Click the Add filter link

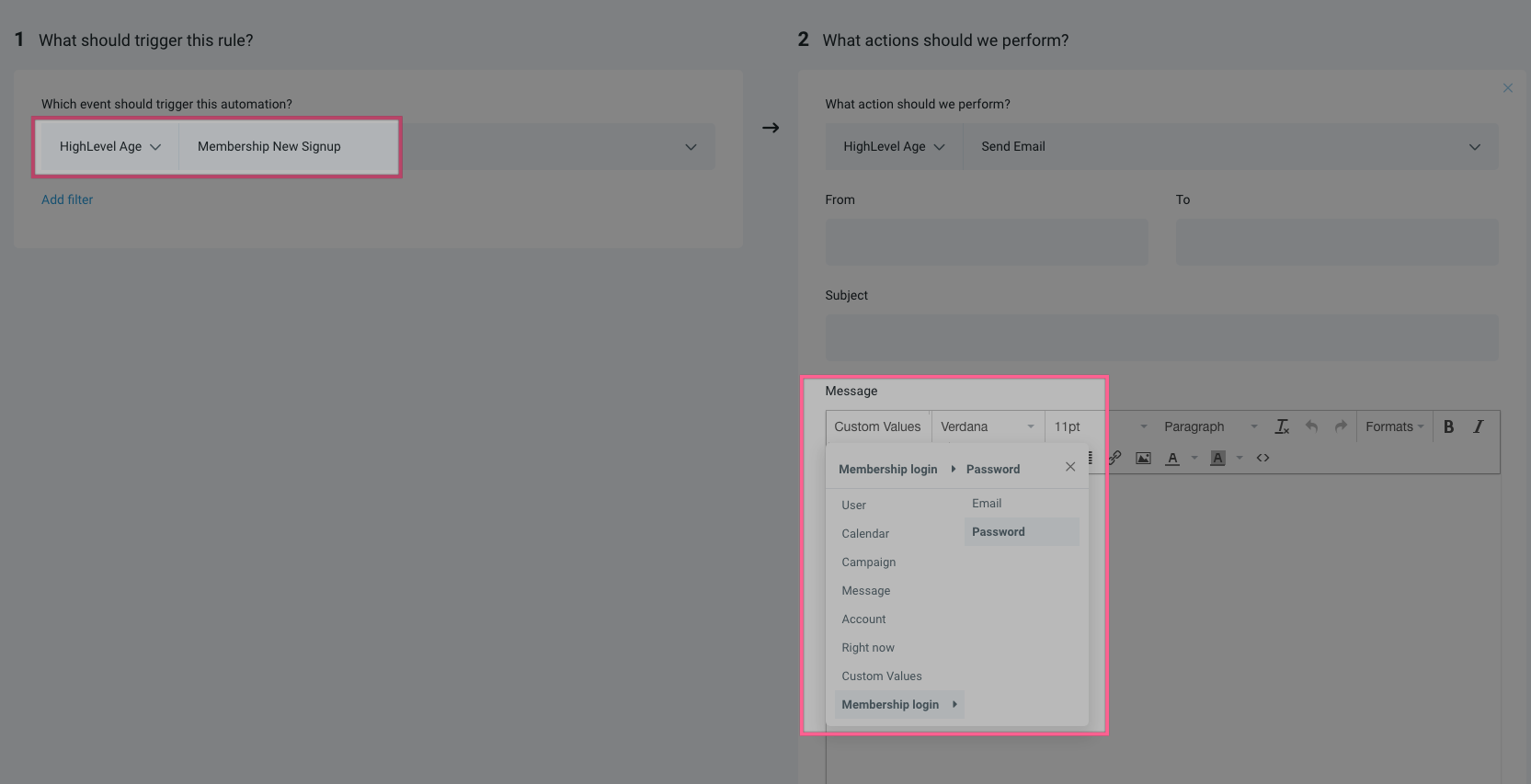coord(67,199)
